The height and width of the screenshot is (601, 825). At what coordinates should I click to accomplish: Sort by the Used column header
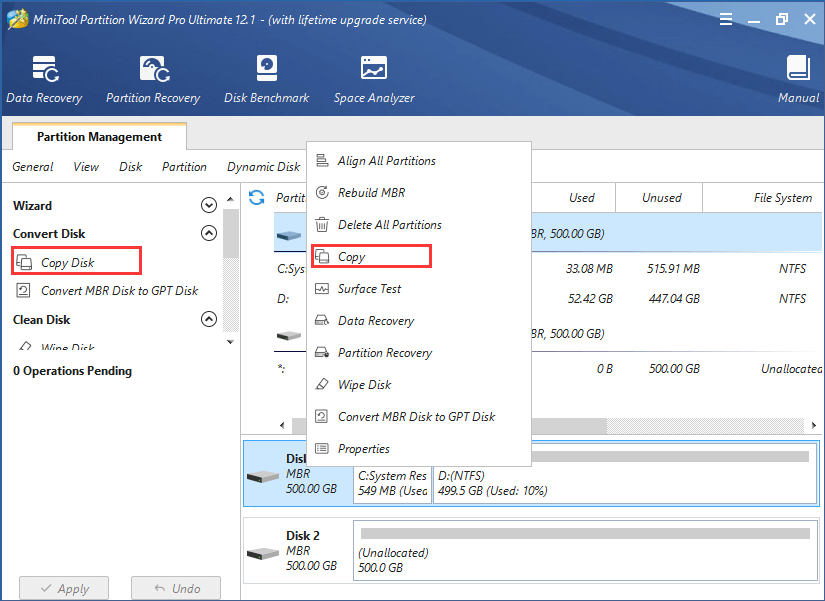(582, 198)
